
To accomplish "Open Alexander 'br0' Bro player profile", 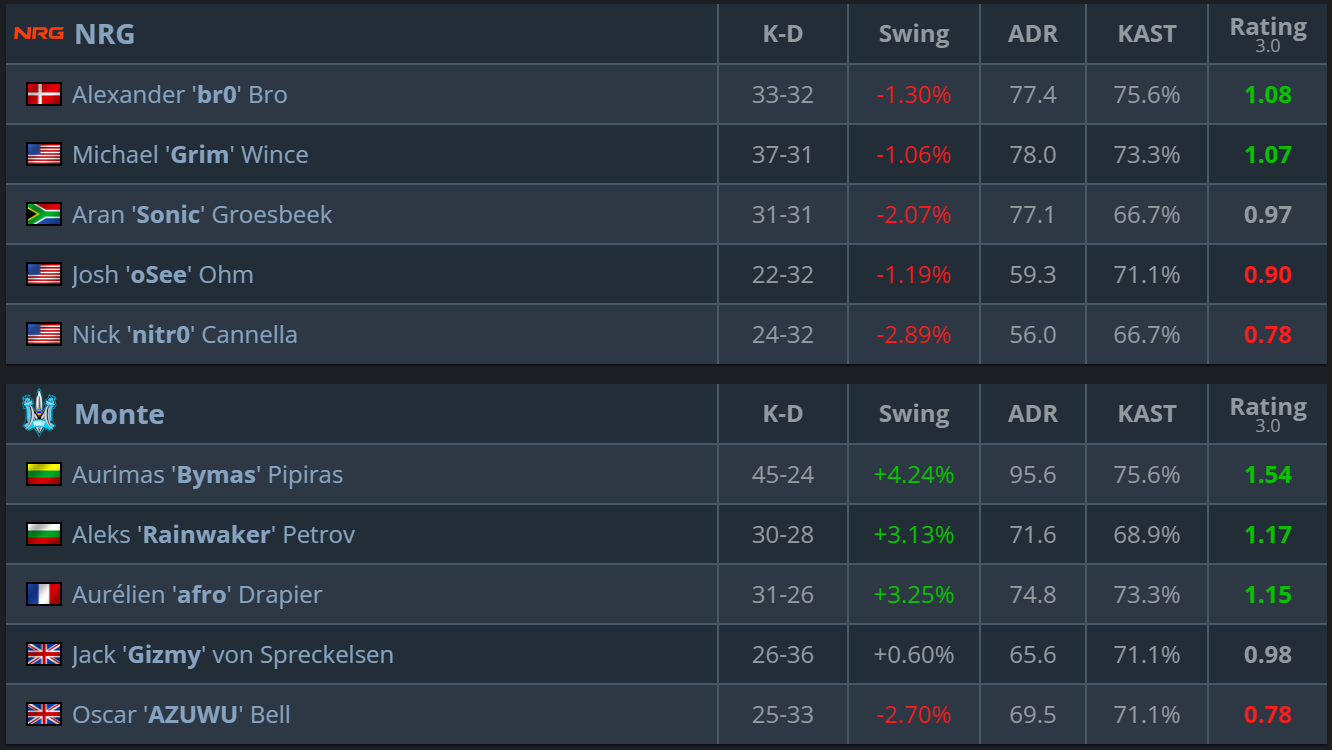I will click(180, 95).
